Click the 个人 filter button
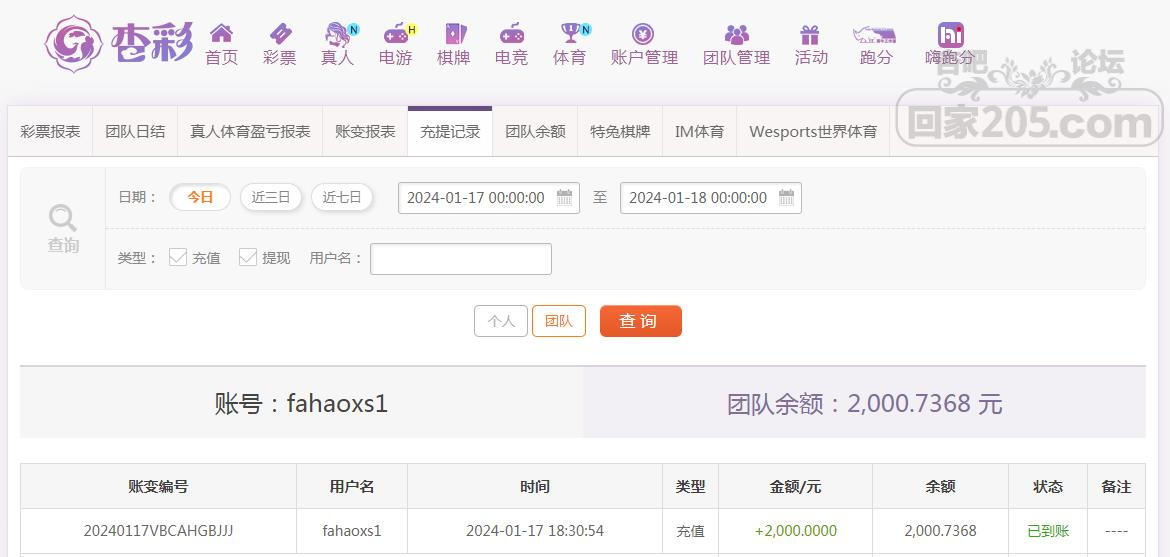This screenshot has width=1170, height=557. (x=501, y=321)
